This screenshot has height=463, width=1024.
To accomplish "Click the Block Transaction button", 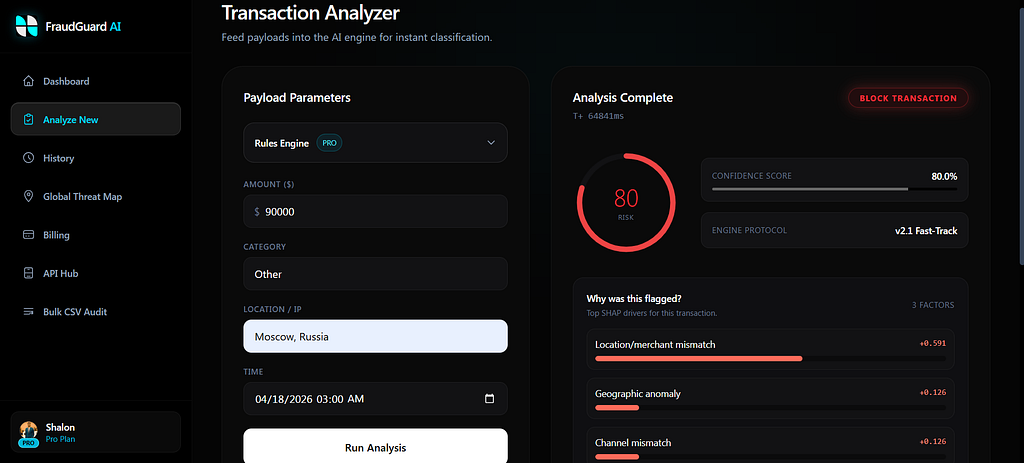I will 908,98.
